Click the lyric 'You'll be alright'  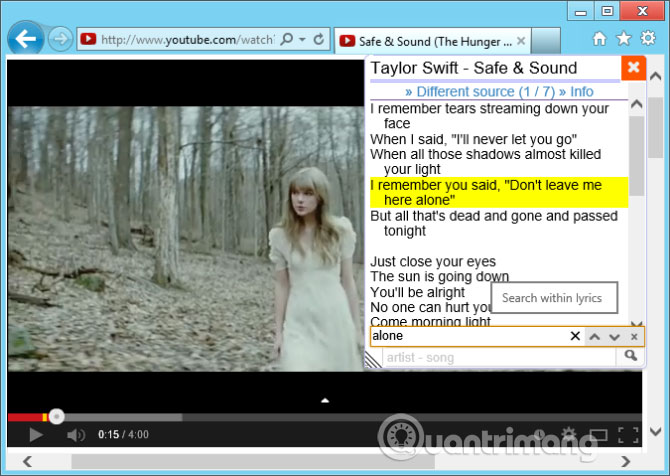click(417, 292)
